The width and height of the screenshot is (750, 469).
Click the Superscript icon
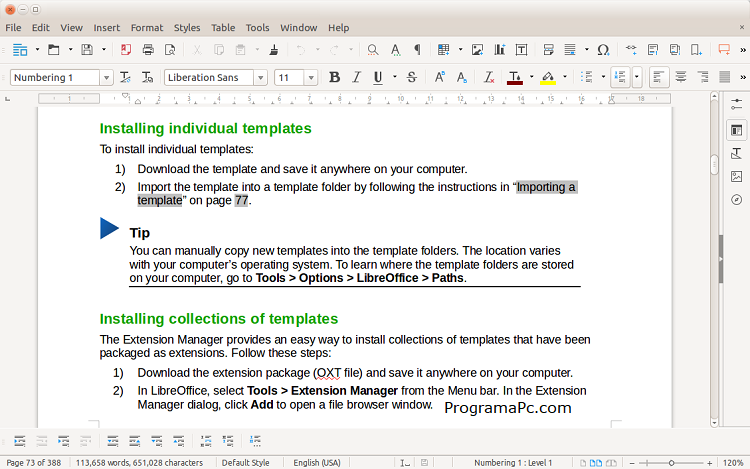[x=440, y=77]
